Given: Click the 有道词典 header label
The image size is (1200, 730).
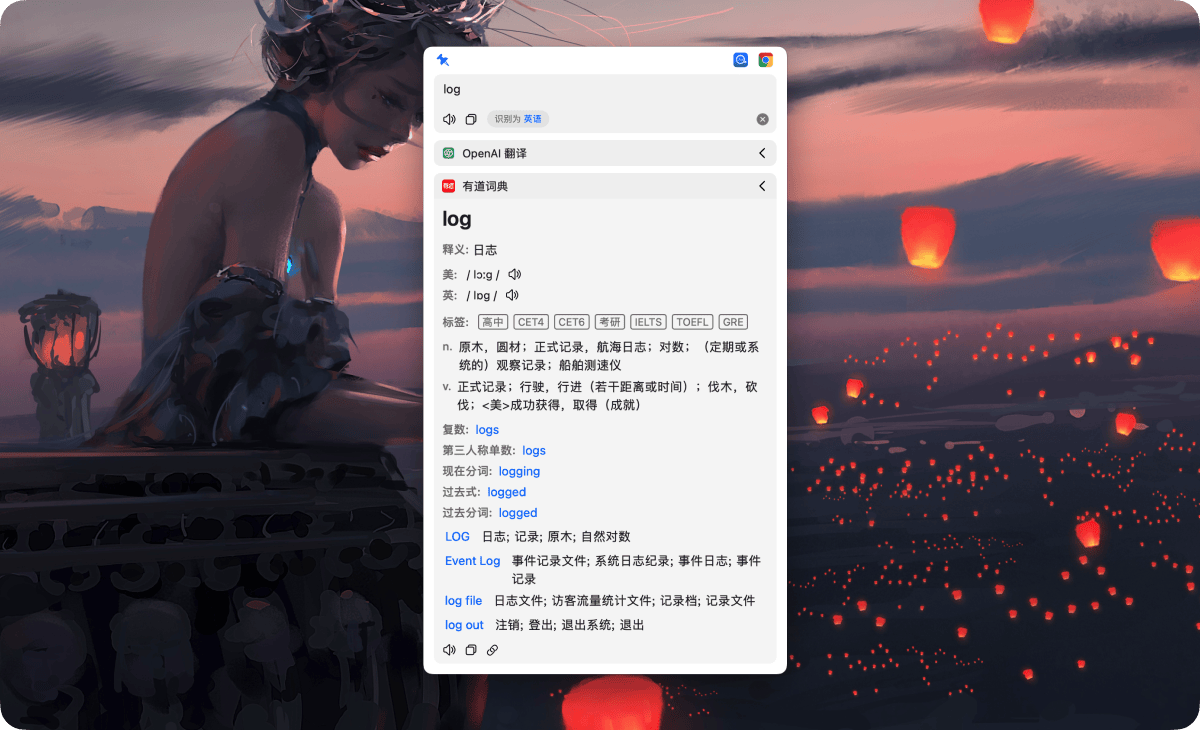Looking at the screenshot, I should tap(485, 186).
